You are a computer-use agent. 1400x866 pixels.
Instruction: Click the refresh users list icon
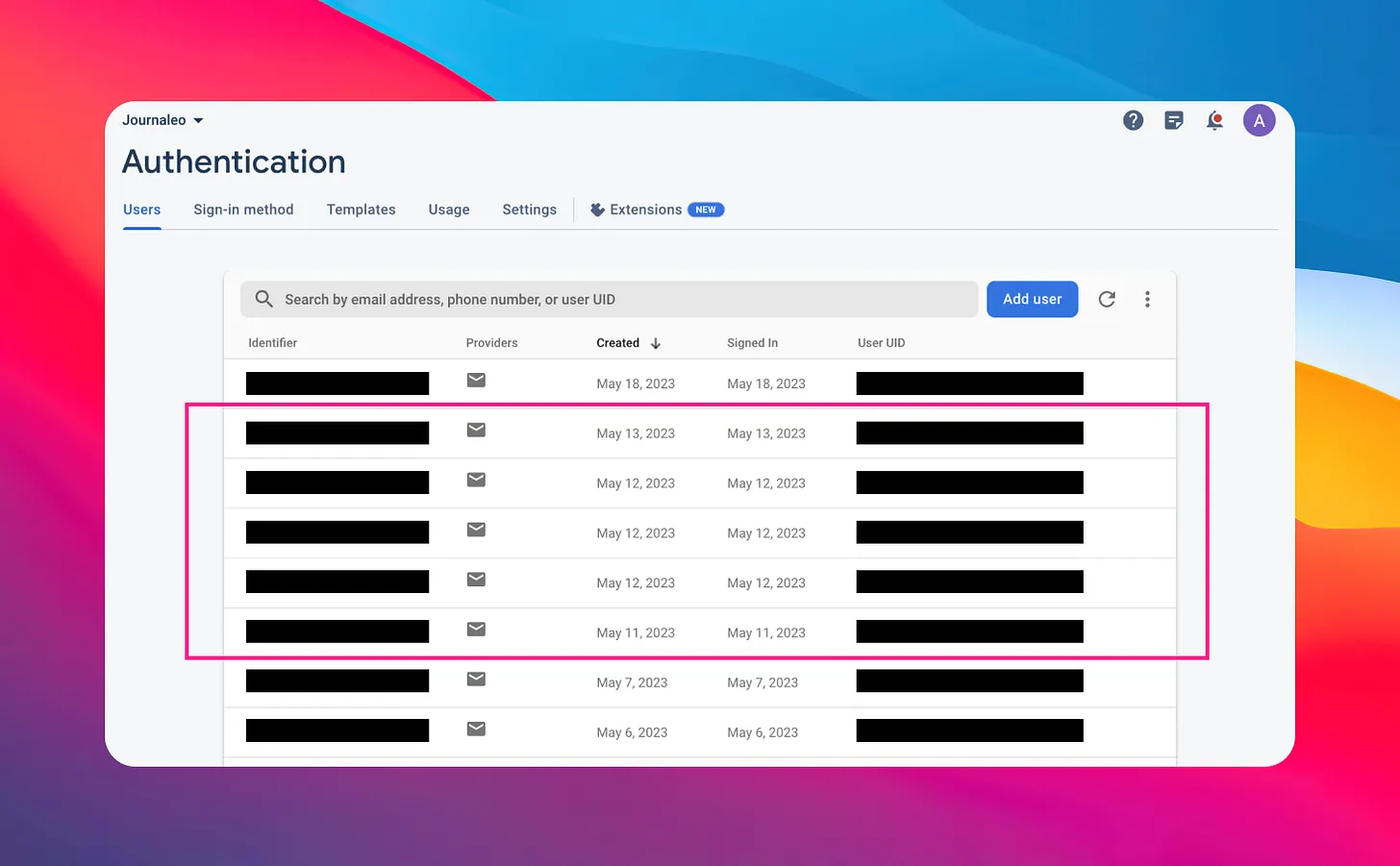(1107, 299)
